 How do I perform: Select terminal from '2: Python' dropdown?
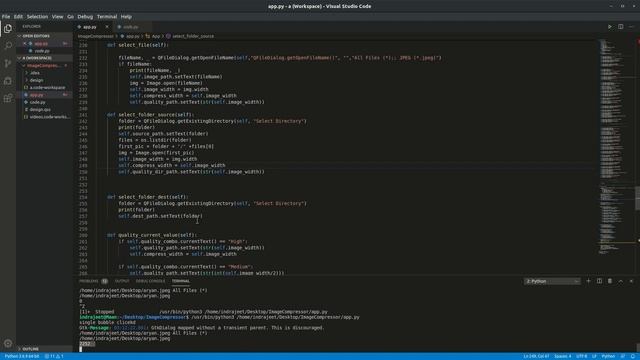coord(552,281)
